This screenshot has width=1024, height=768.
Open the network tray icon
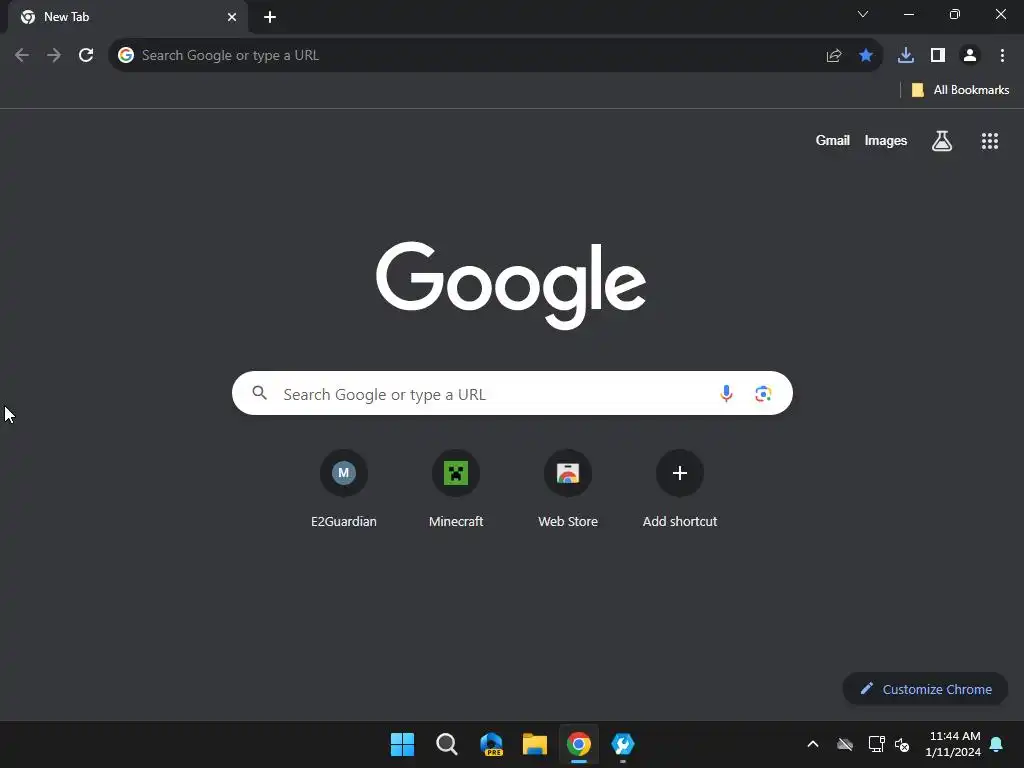pos(876,744)
